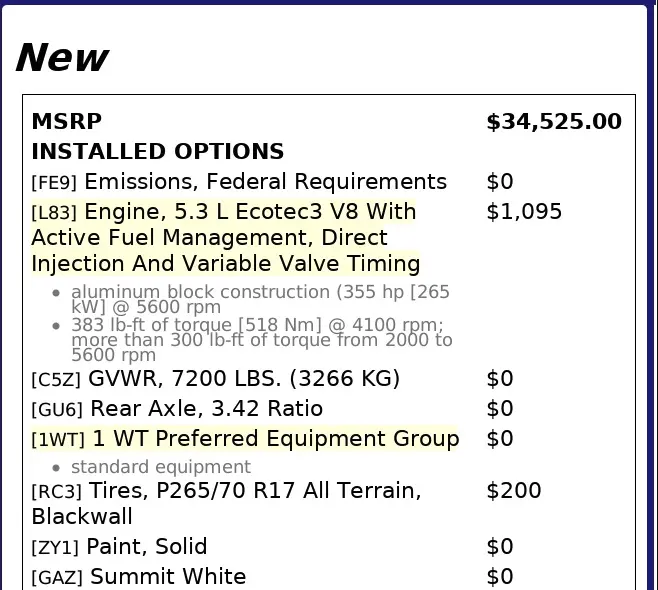Select Tires, P265/70 R17 All Terrain option
The image size is (658, 590).
[255, 491]
